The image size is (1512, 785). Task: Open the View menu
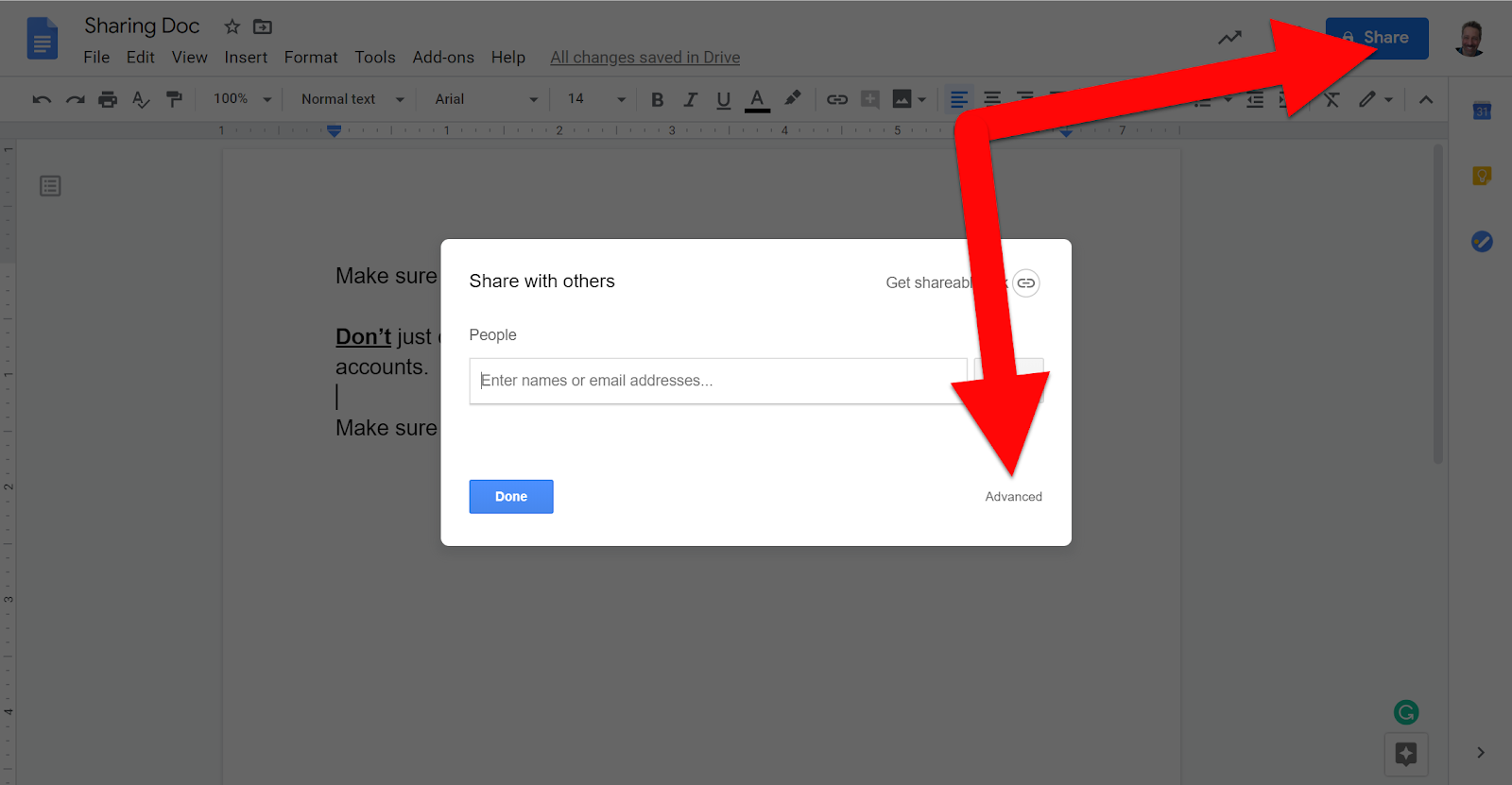pyautogui.click(x=189, y=58)
